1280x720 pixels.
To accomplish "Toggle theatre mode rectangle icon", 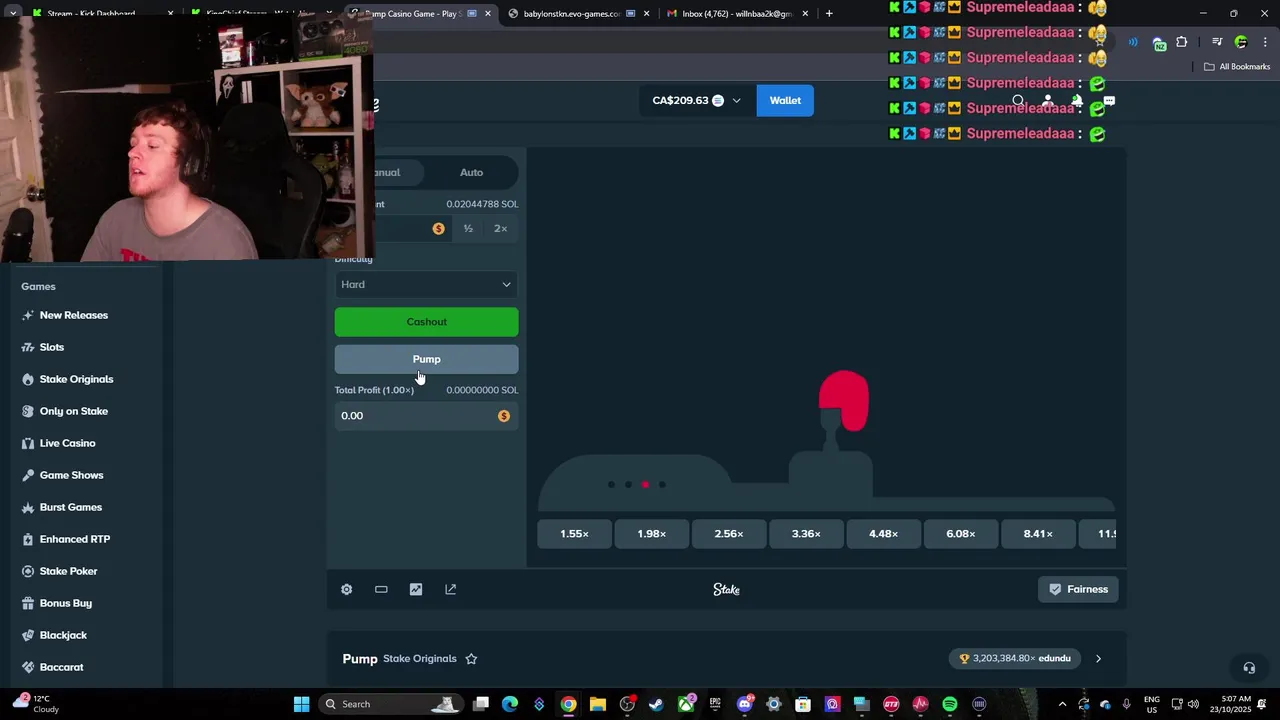I will [x=381, y=589].
